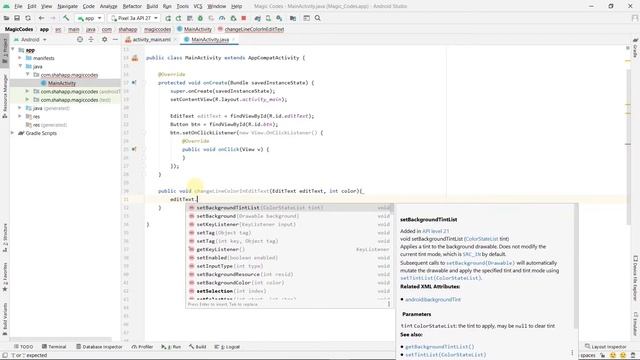Collapse the app module tree node
Viewport: 640px width, 360px height.
tap(13, 50)
